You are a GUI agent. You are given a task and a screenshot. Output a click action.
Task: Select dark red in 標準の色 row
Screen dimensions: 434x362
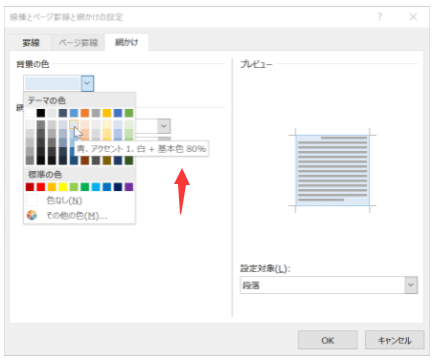(30, 187)
